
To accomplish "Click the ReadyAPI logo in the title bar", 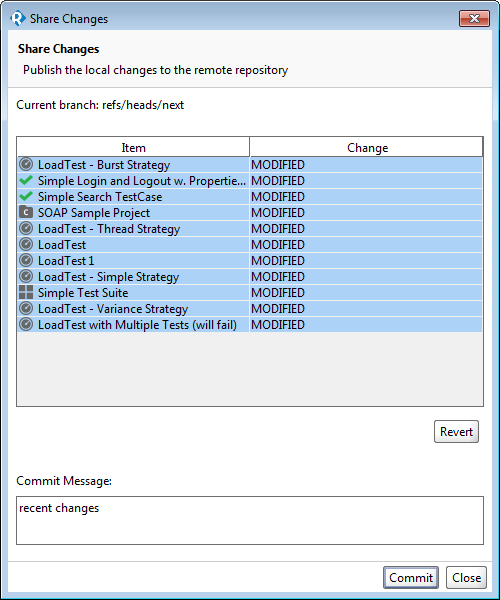I will point(18,18).
